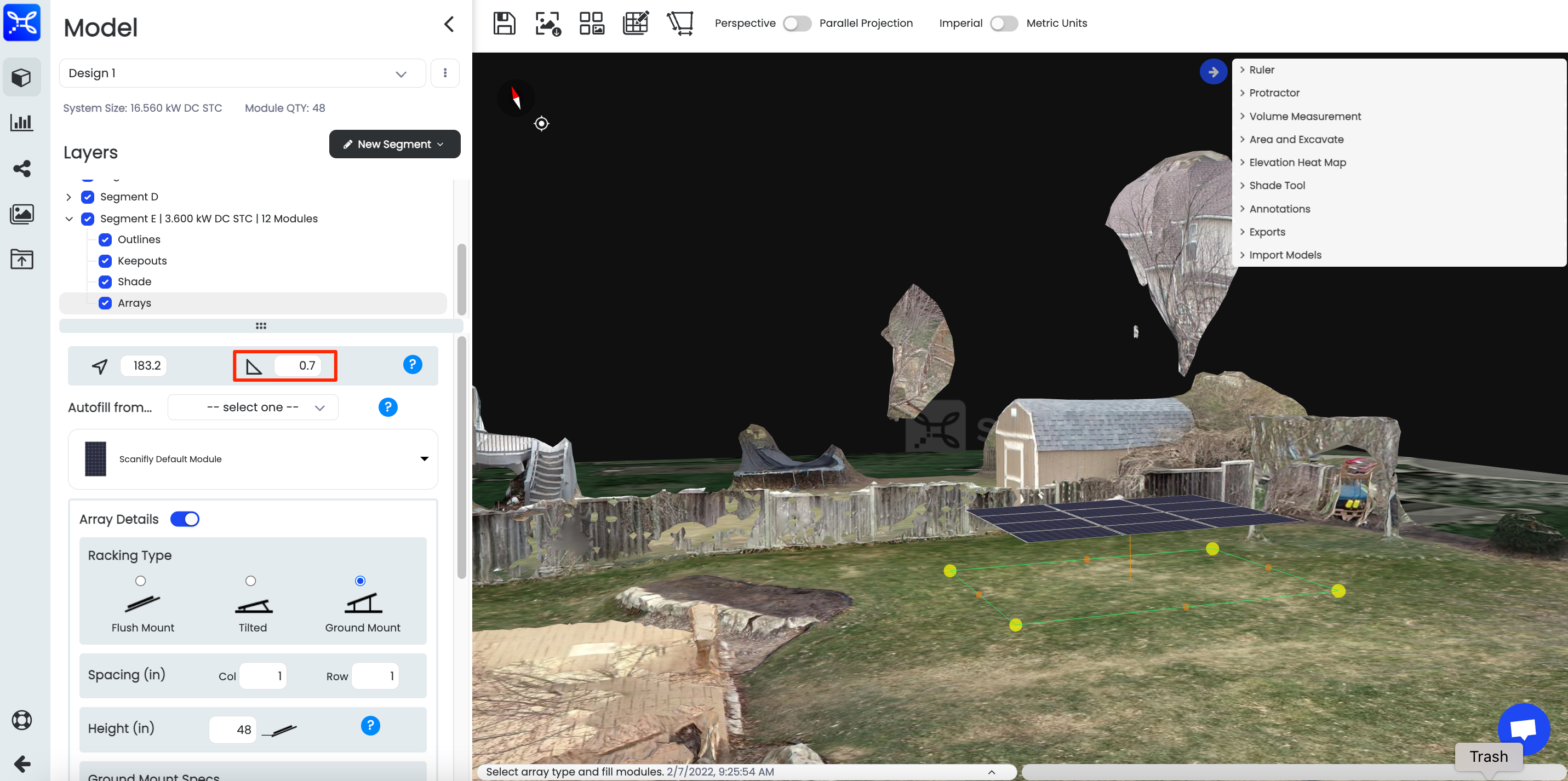This screenshot has height=781, width=1568.
Task: Click the compass north indicator
Action: click(x=516, y=97)
